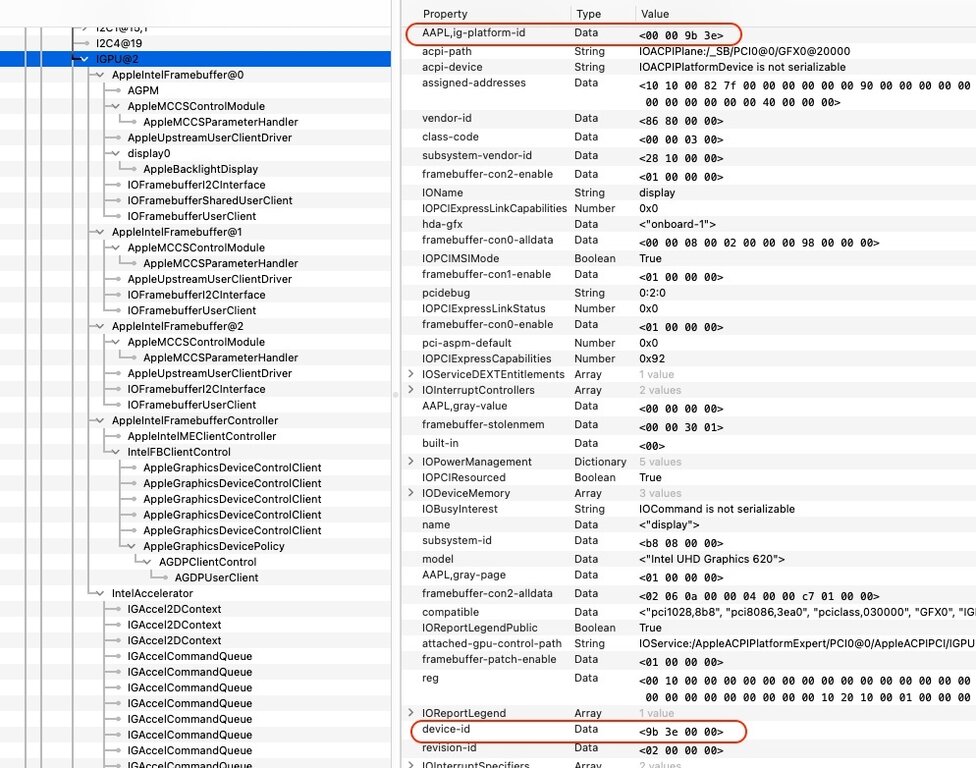Image resolution: width=976 pixels, height=768 pixels.
Task: Sort by the Type column header
Action: click(588, 14)
